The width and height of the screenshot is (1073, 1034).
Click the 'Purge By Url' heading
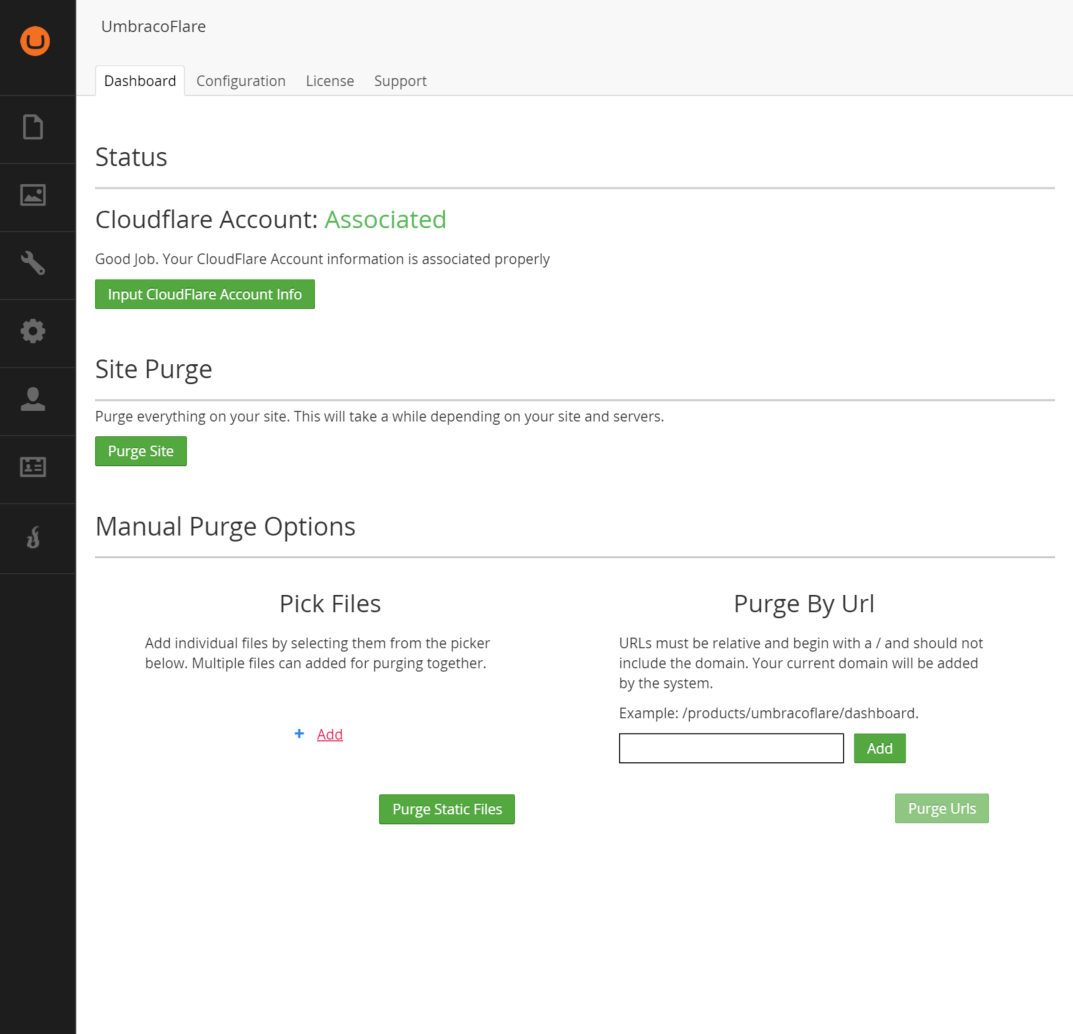(x=804, y=604)
